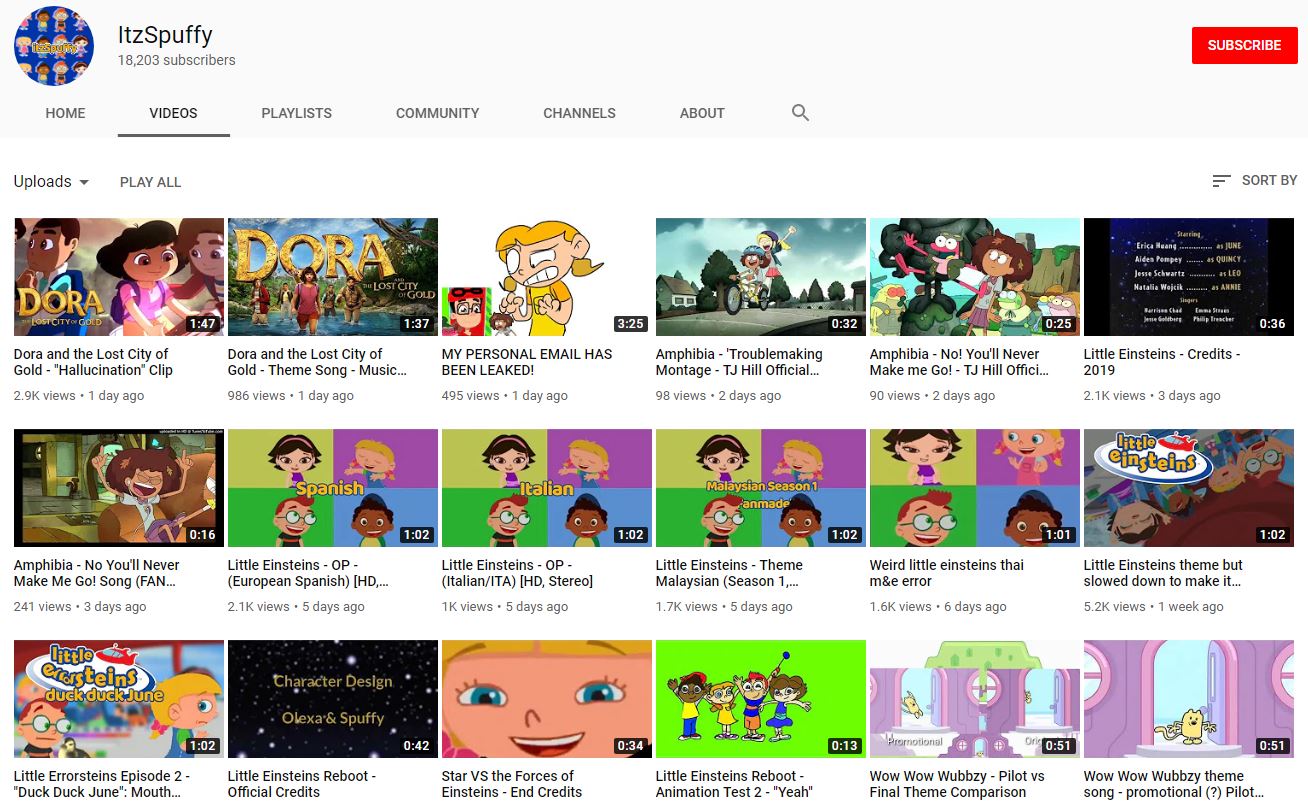Go to the Community tab
Screen dimensions: 1308x802
437,113
